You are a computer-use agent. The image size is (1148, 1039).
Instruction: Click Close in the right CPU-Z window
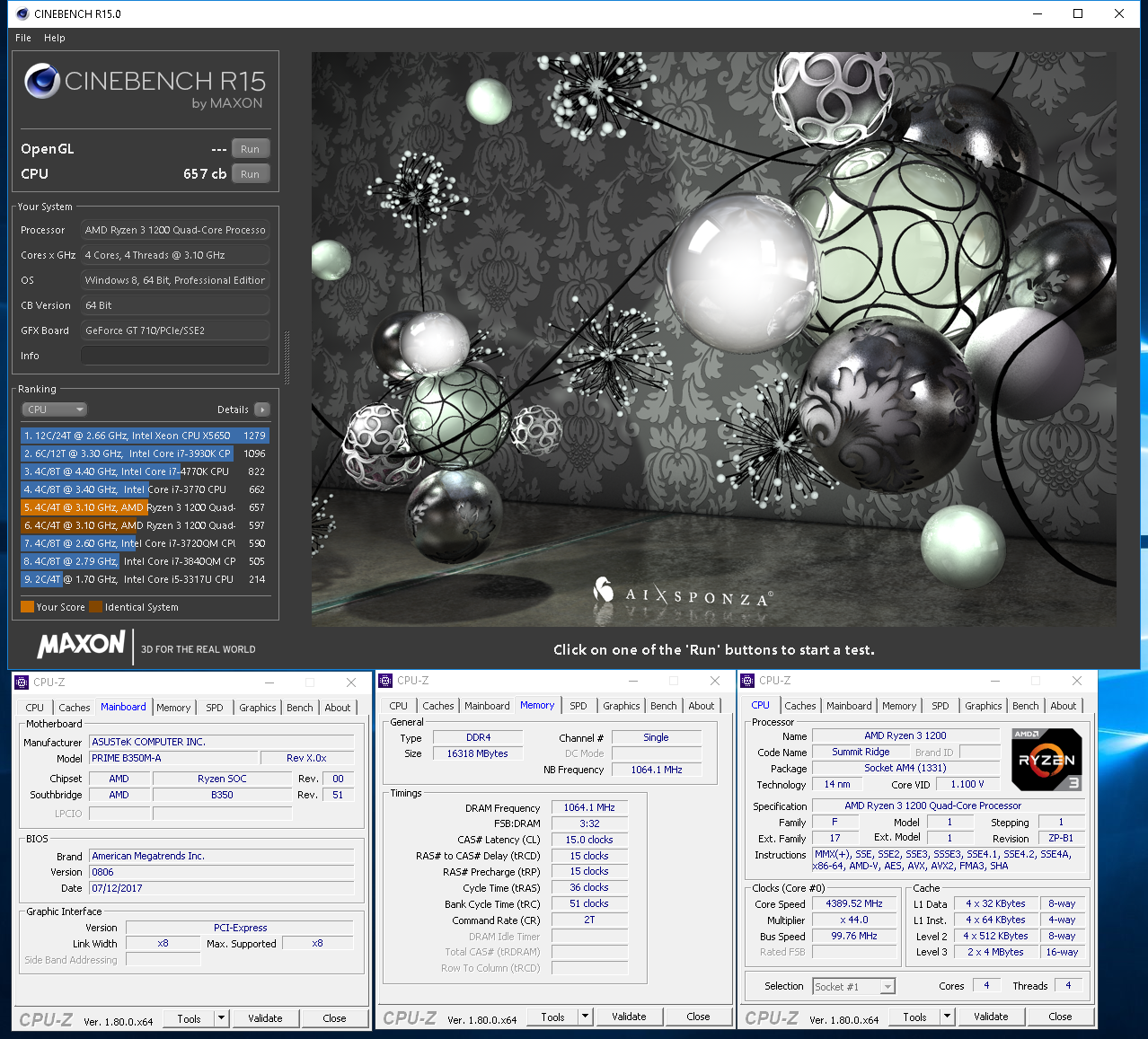pyautogui.click(x=1060, y=1017)
